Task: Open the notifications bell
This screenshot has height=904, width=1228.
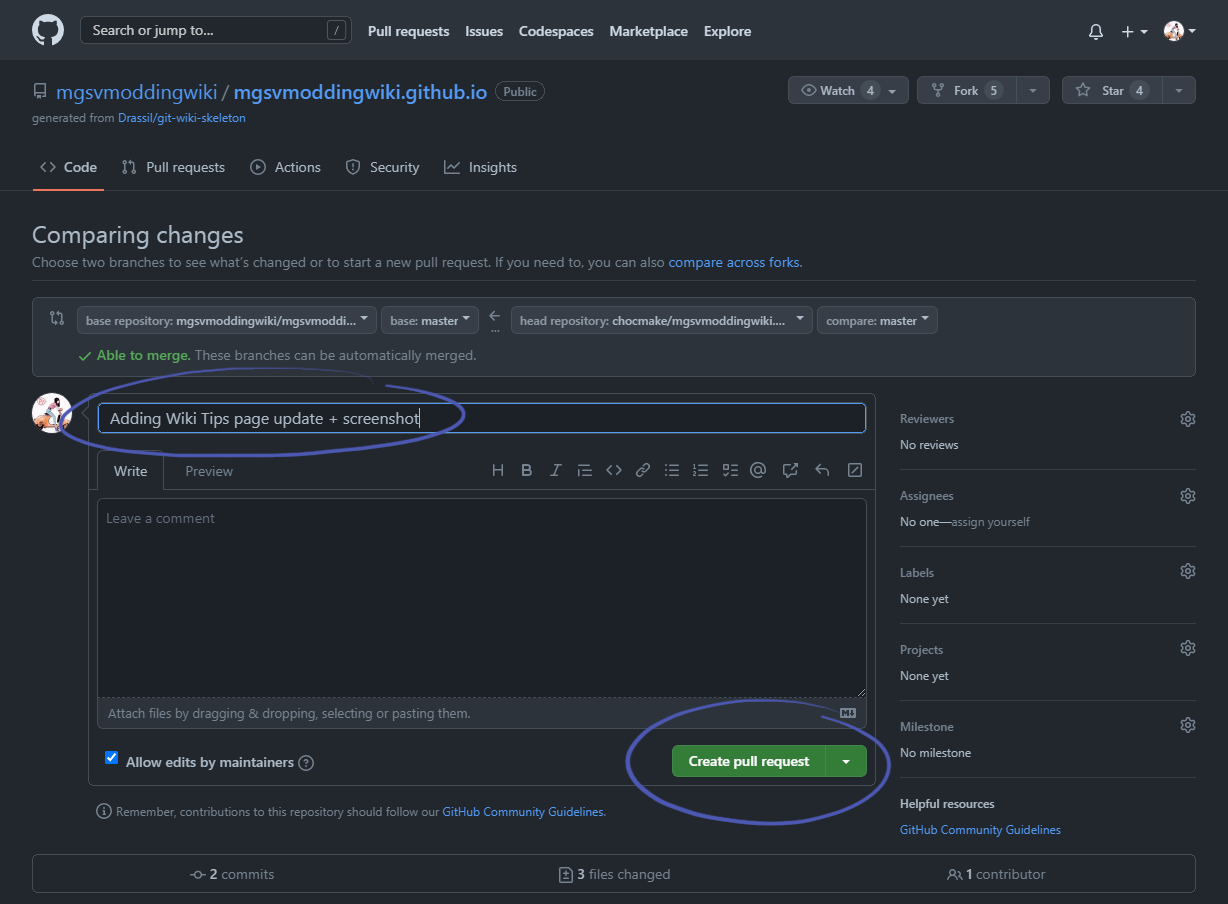Action: click(1096, 32)
